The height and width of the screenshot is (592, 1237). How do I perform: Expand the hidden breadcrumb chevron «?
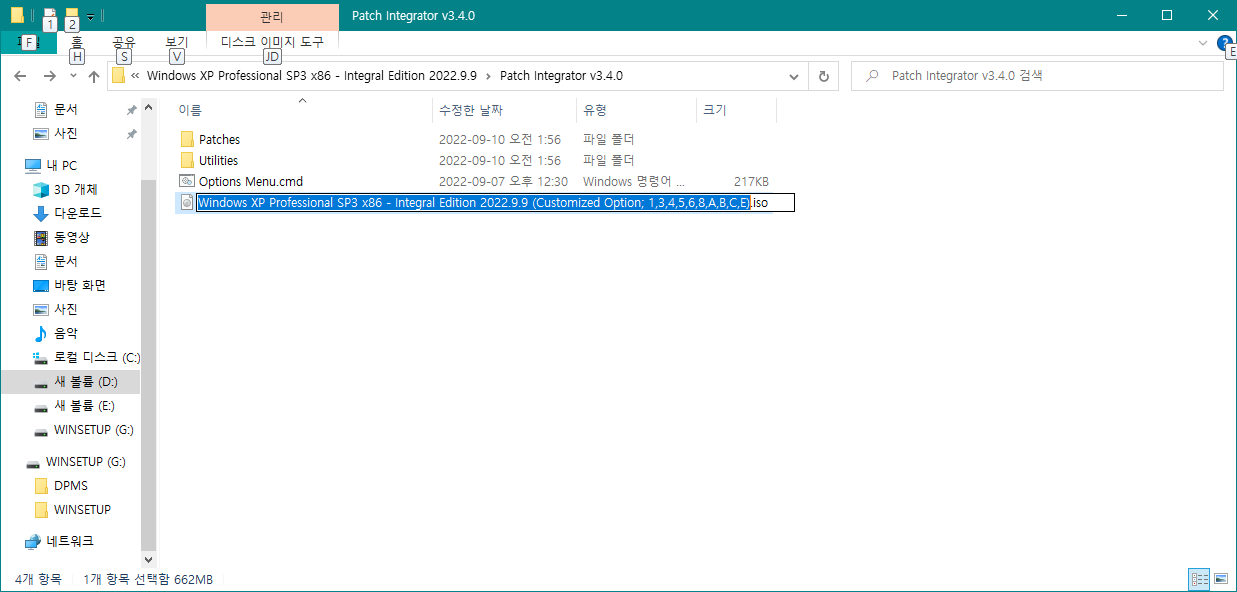click(x=135, y=76)
